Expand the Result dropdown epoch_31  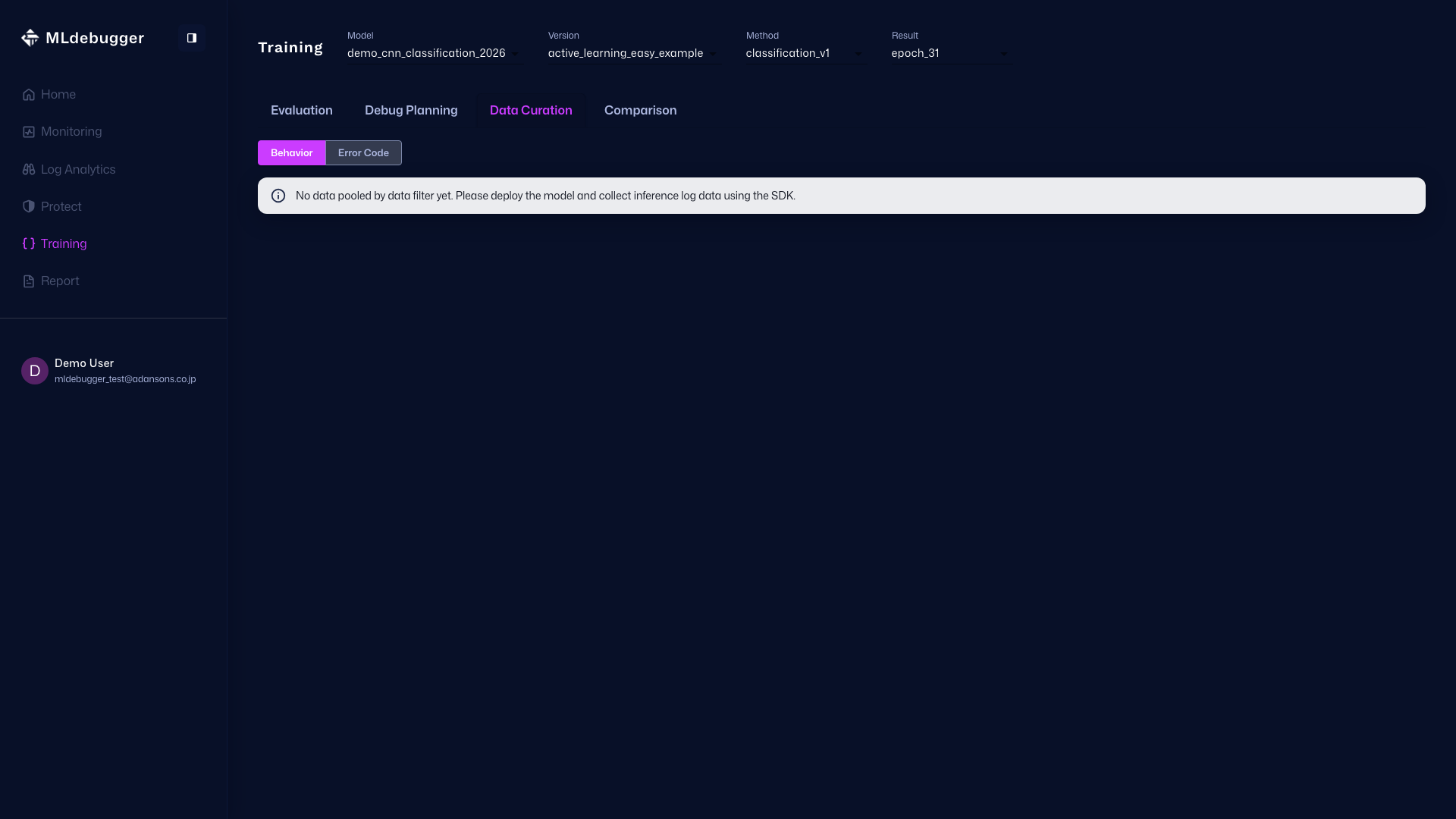949,53
